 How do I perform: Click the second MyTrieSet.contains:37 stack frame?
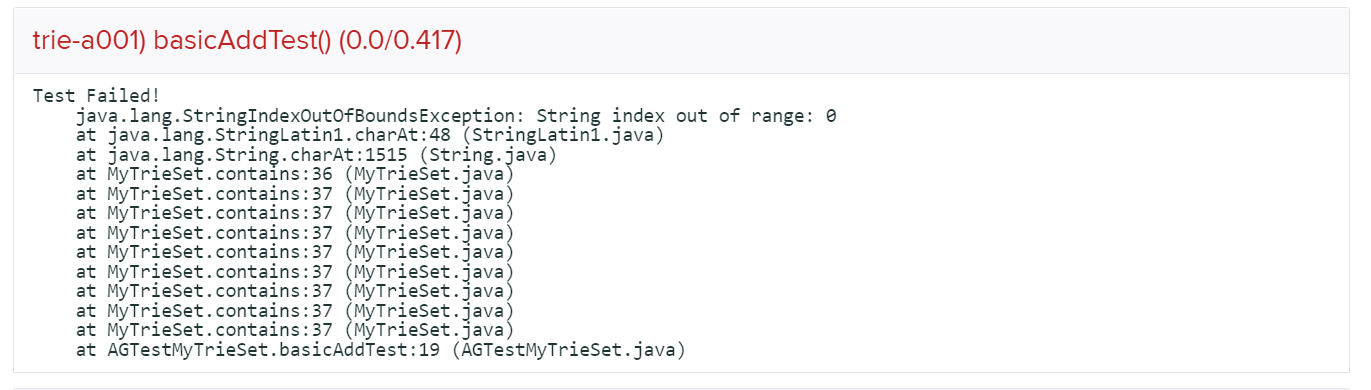pos(295,214)
